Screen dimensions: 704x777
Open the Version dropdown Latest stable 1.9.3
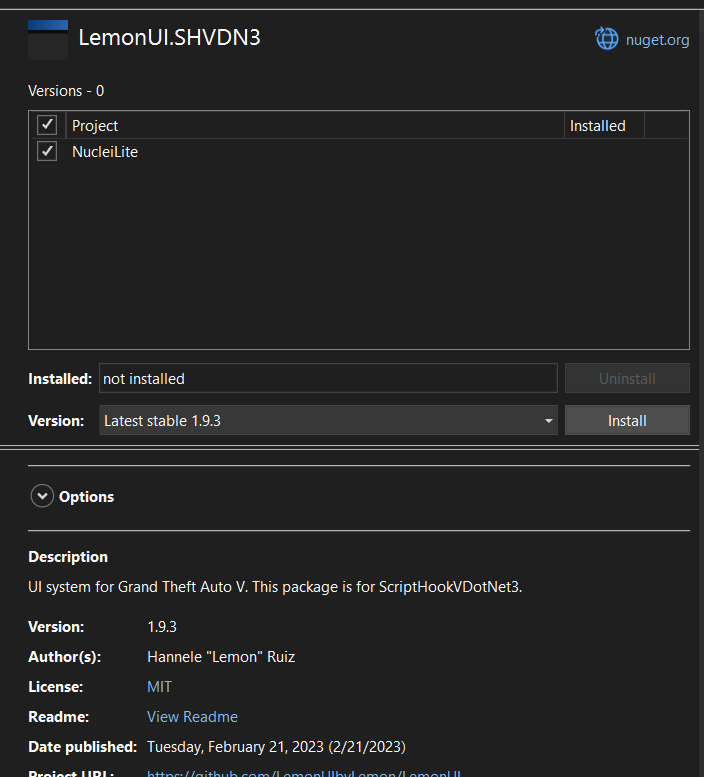328,420
